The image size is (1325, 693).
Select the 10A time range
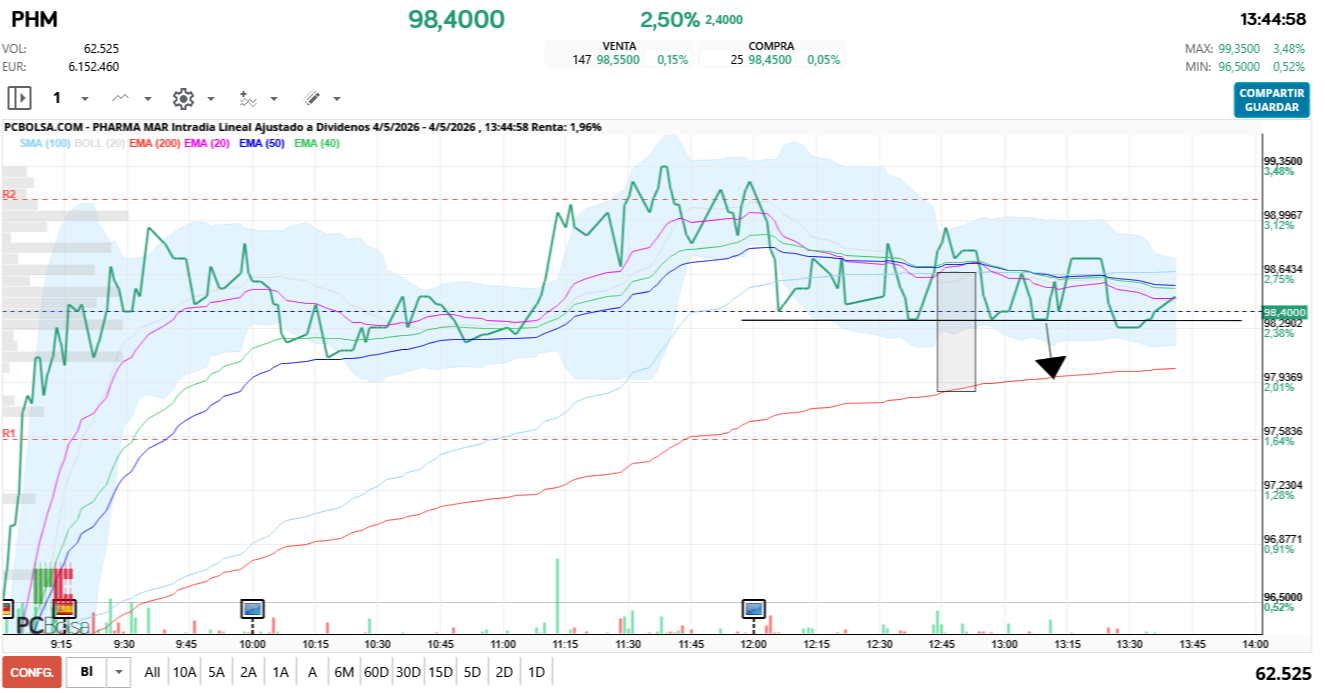[x=184, y=672]
